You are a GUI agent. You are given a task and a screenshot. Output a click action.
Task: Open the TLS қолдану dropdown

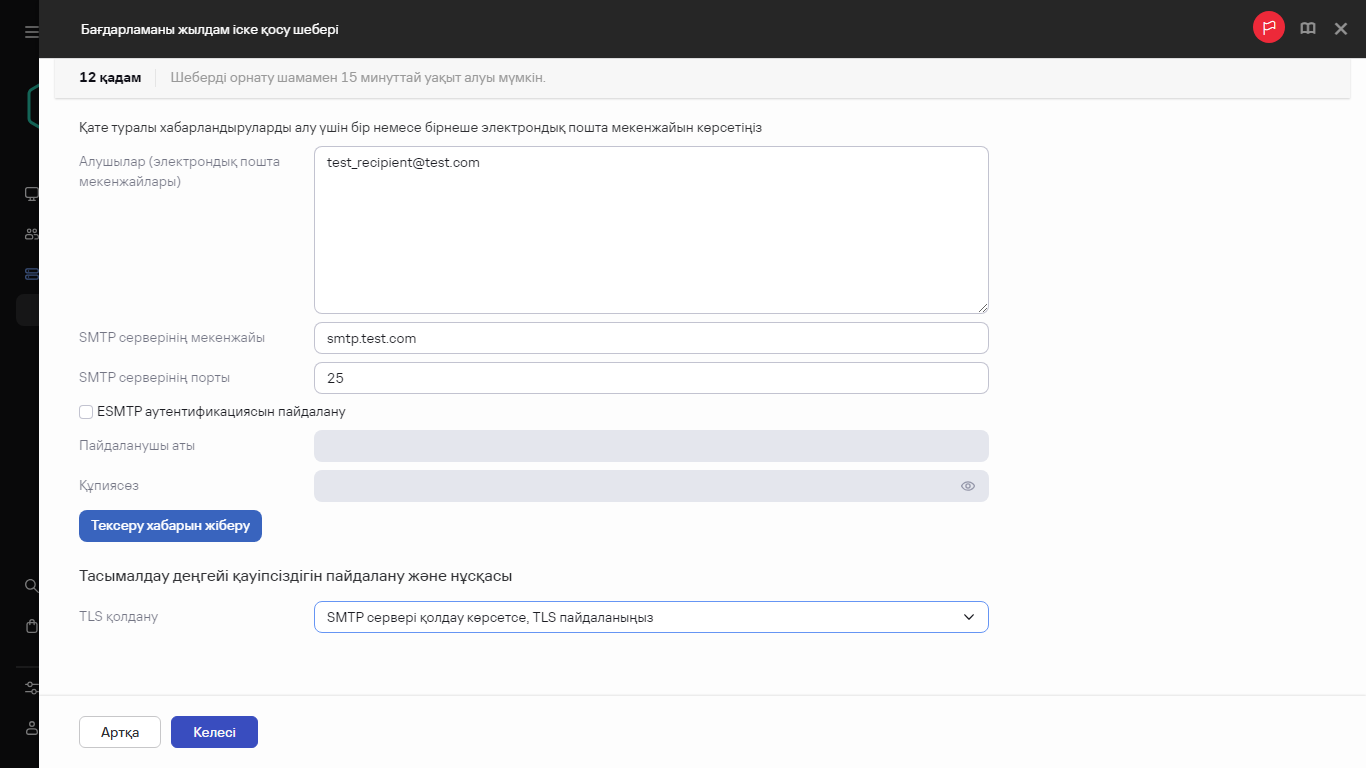tap(650, 617)
